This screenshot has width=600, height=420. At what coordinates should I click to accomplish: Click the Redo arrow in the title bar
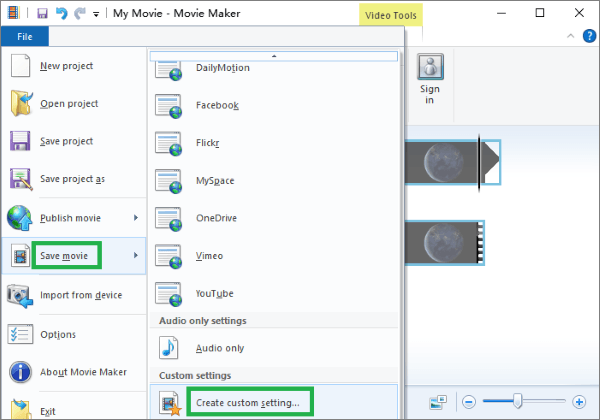(80, 13)
